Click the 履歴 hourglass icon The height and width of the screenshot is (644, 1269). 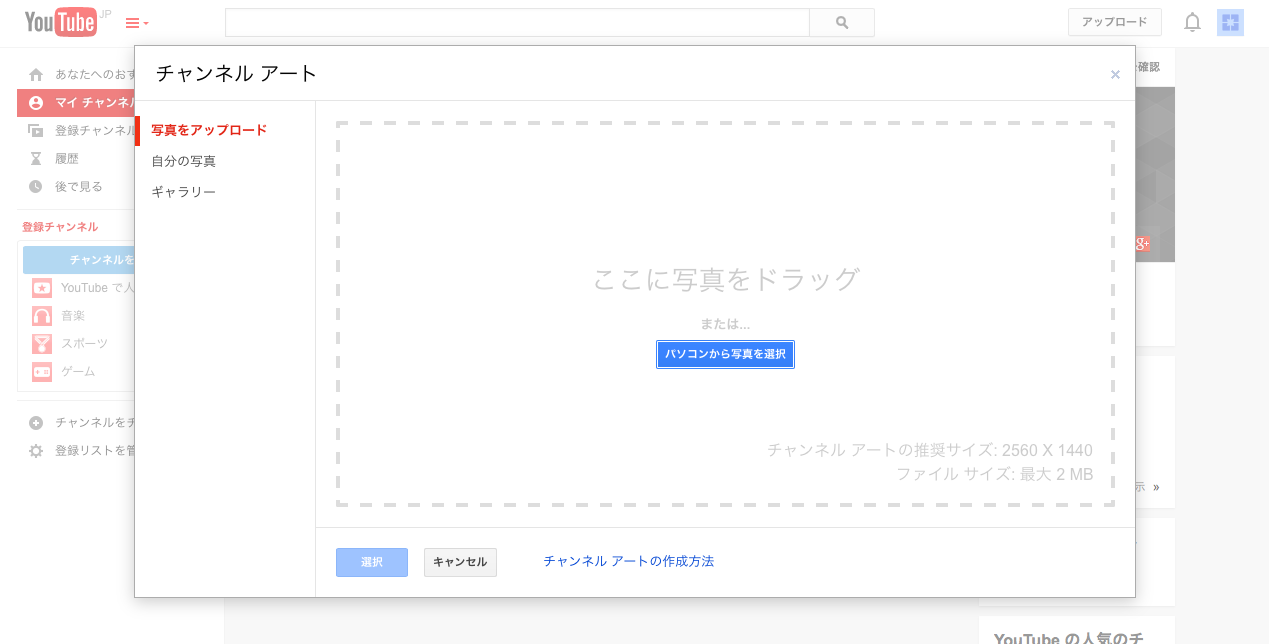click(x=36, y=158)
